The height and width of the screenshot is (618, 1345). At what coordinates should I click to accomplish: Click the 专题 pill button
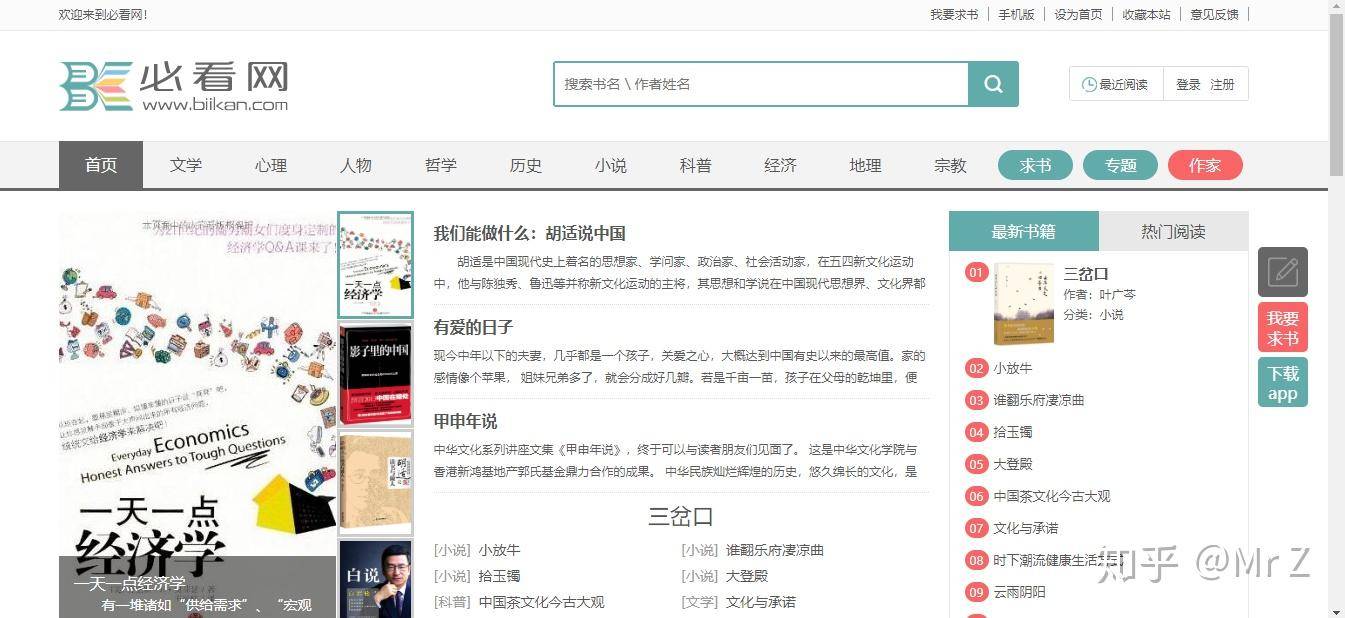tap(1120, 165)
